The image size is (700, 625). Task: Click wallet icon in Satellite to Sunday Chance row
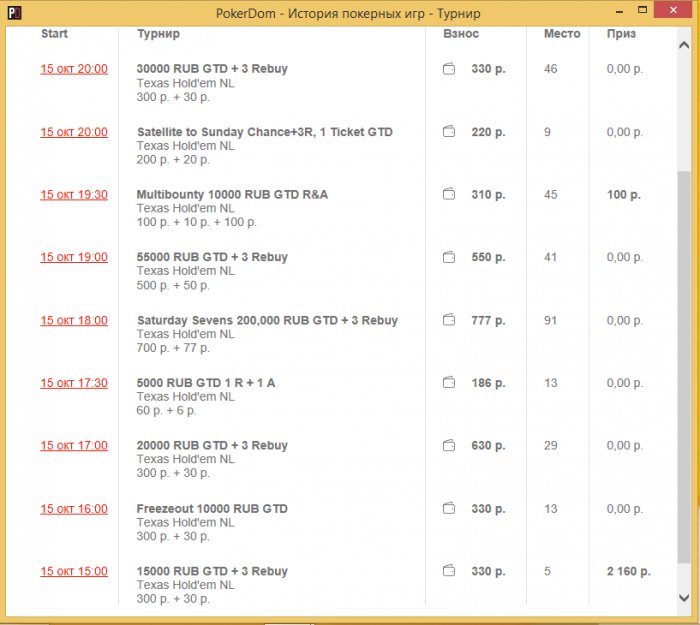coord(449,132)
